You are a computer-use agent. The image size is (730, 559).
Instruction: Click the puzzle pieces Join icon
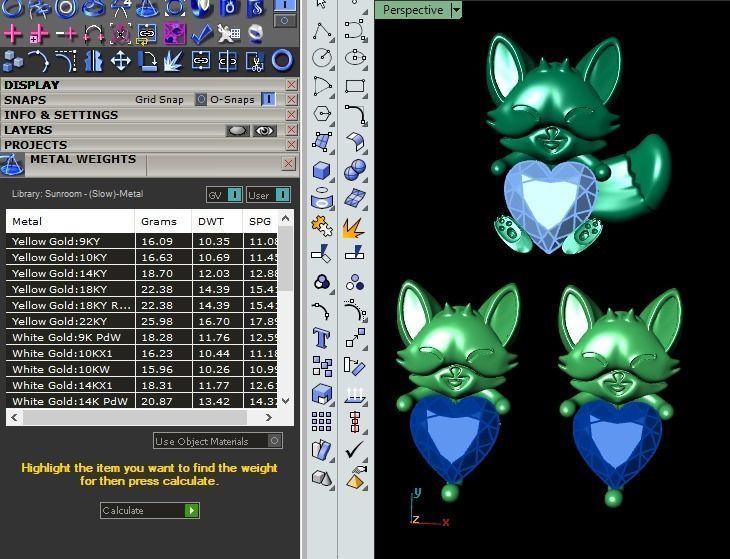pyautogui.click(x=322, y=227)
